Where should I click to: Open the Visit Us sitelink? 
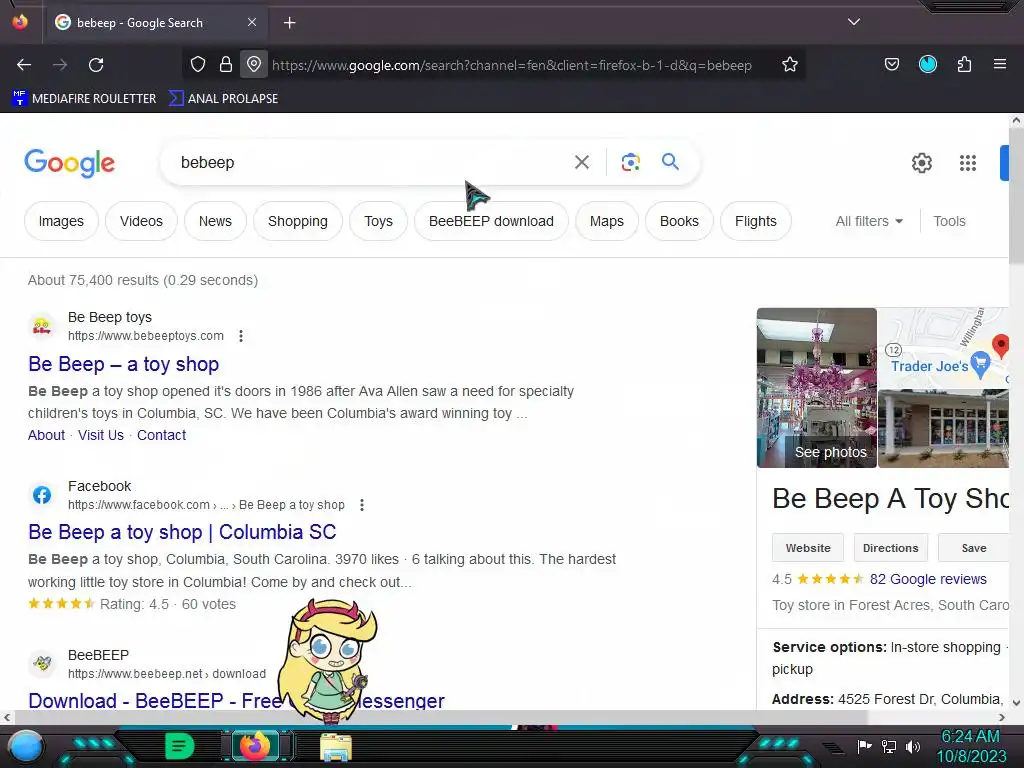[x=101, y=435]
